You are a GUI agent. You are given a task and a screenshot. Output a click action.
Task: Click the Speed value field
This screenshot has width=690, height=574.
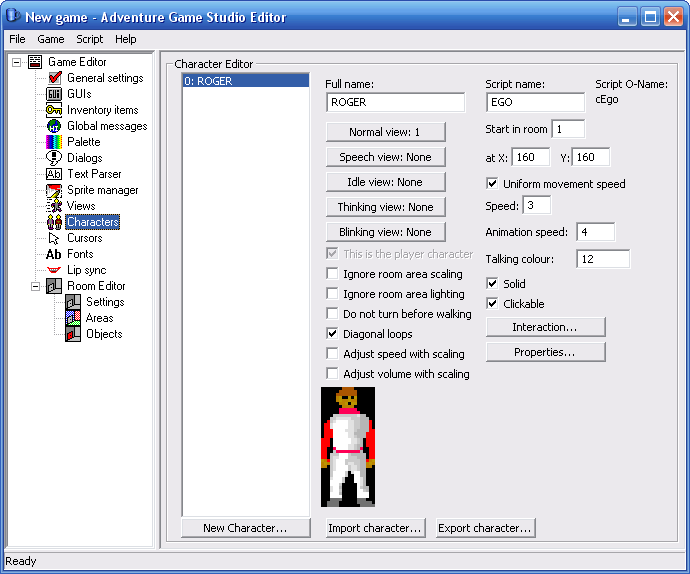pyautogui.click(x=537, y=205)
